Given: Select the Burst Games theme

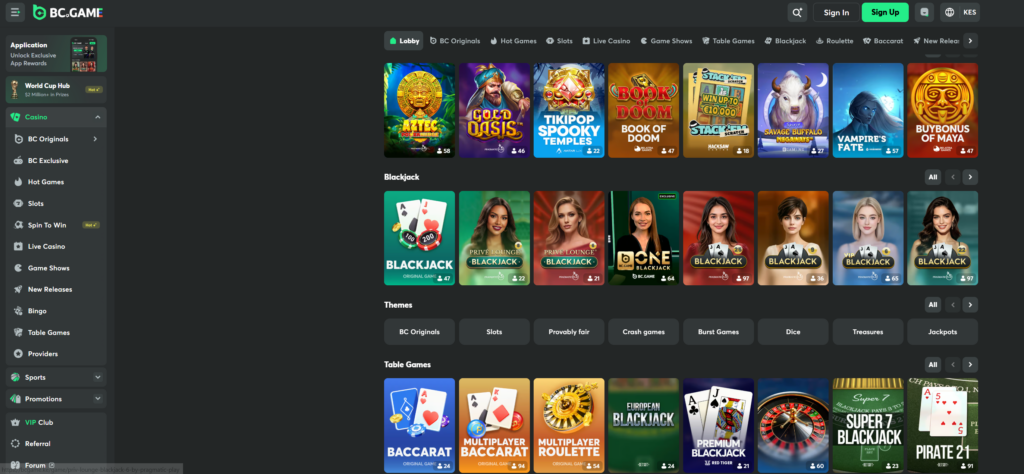Looking at the screenshot, I should [x=718, y=332].
